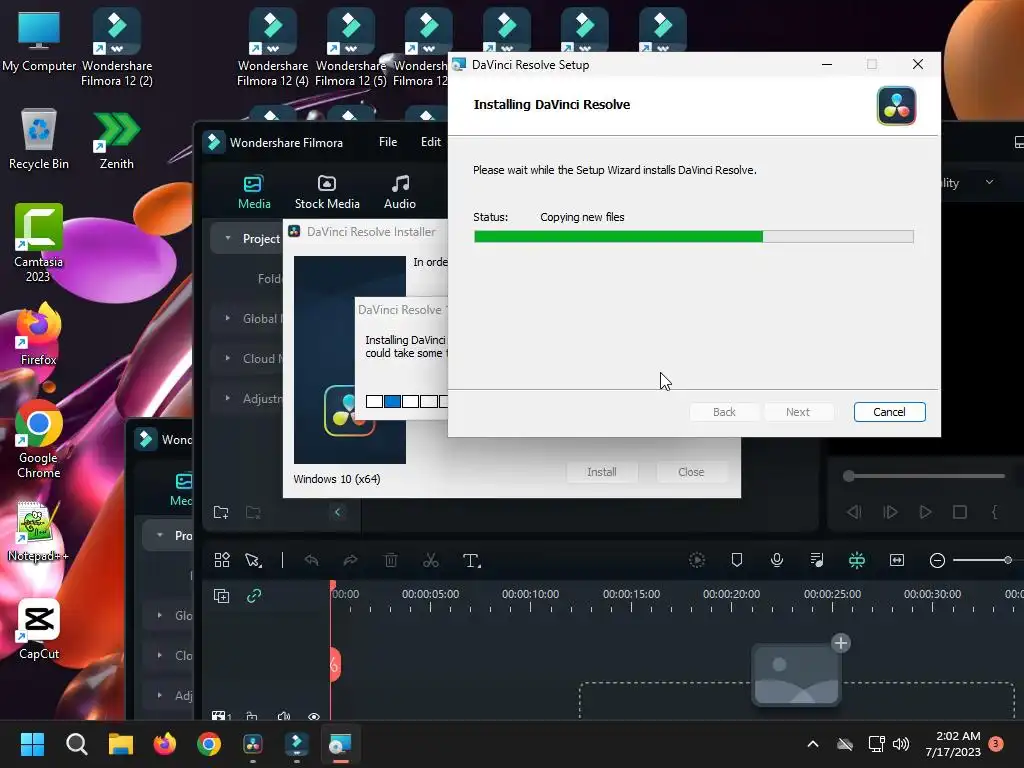The image size is (1024, 768).
Task: Open CapCut desktop shortcut
Action: click(39, 629)
